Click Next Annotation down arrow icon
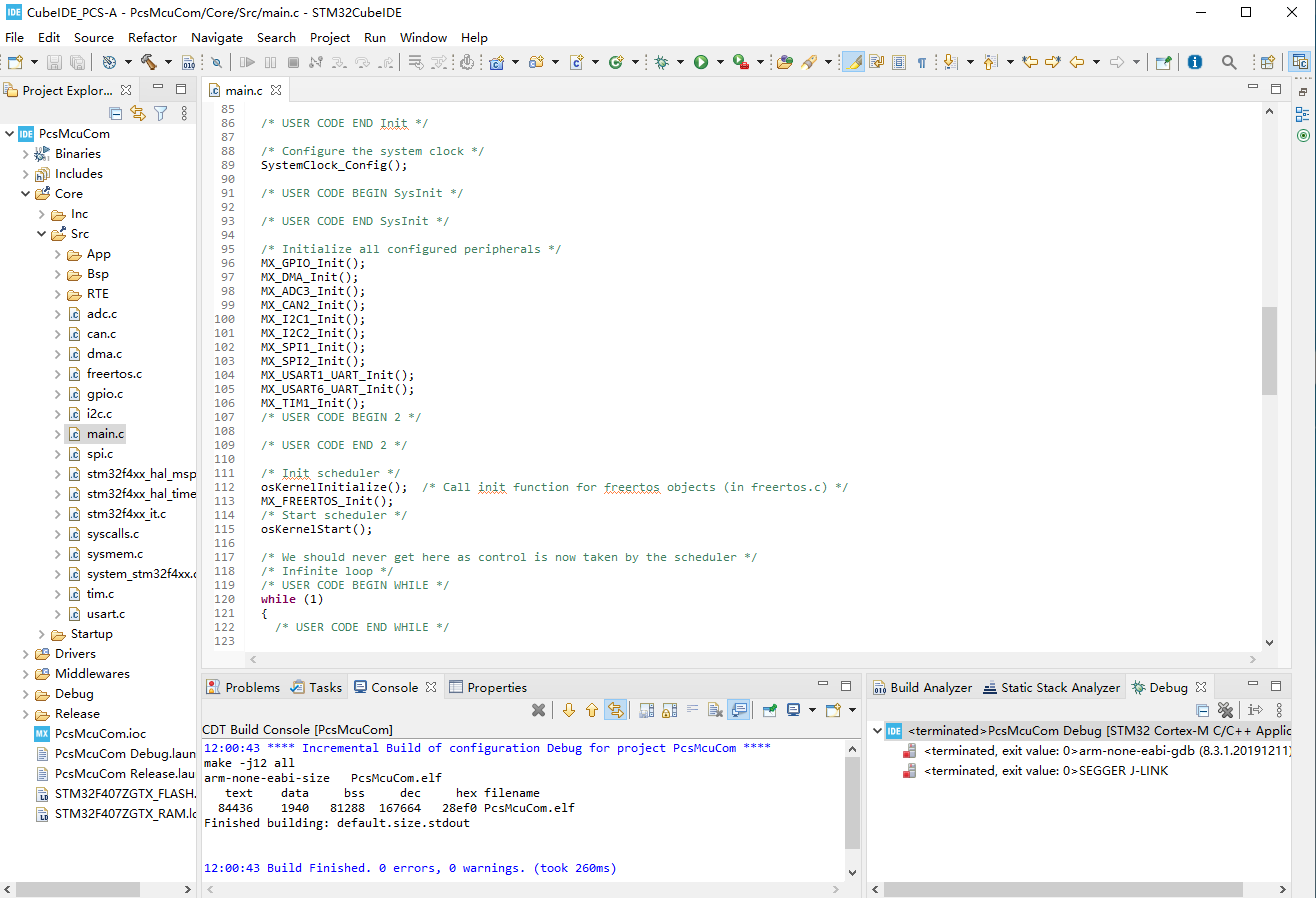Image resolution: width=1316 pixels, height=898 pixels. click(950, 62)
